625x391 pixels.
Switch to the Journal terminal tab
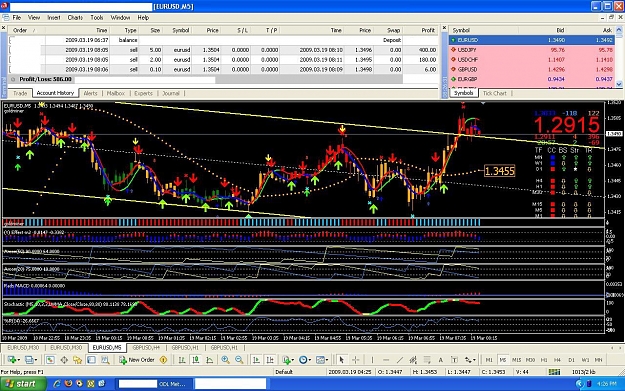[171, 93]
